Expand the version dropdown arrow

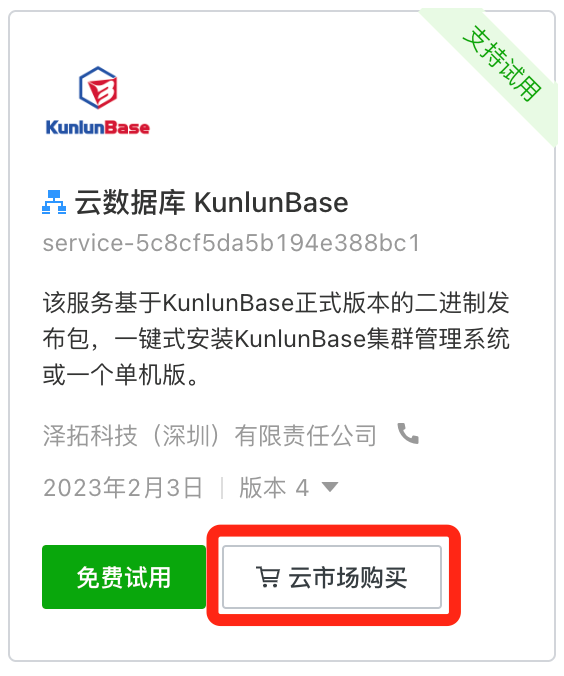[330, 487]
